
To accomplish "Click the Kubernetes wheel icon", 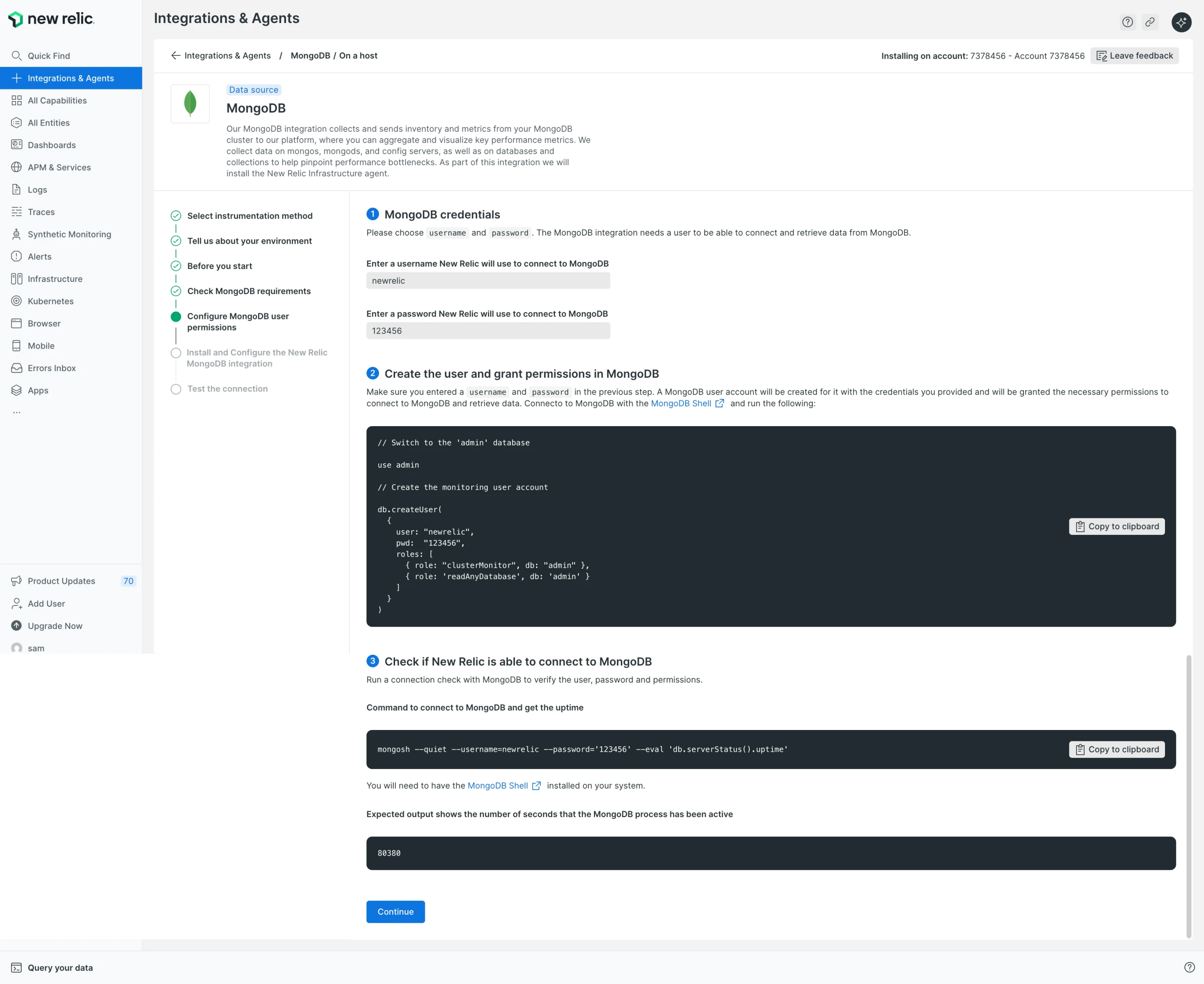I will (x=16, y=301).
